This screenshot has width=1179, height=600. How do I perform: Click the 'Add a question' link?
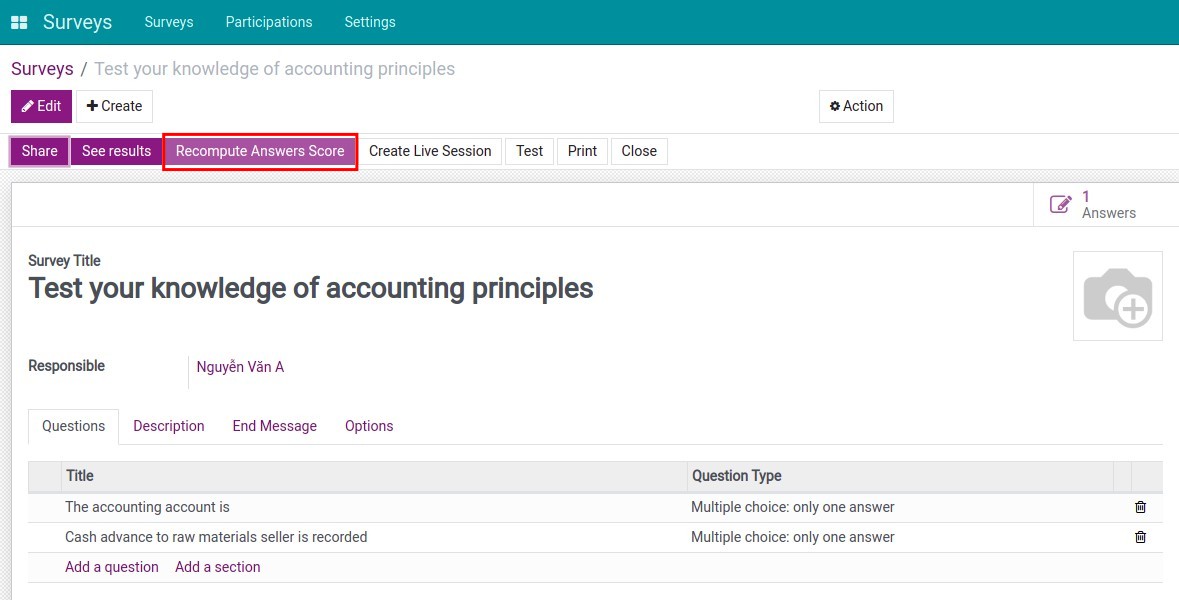click(x=112, y=567)
